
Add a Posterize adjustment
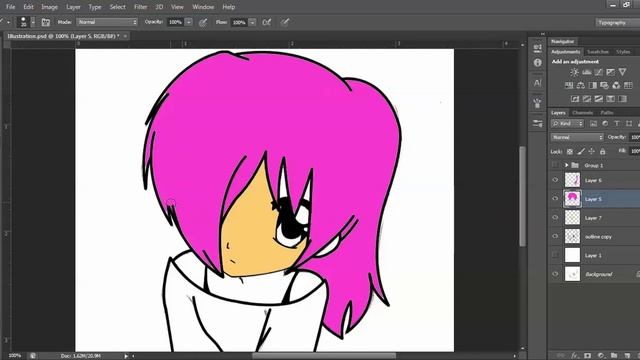[587, 99]
